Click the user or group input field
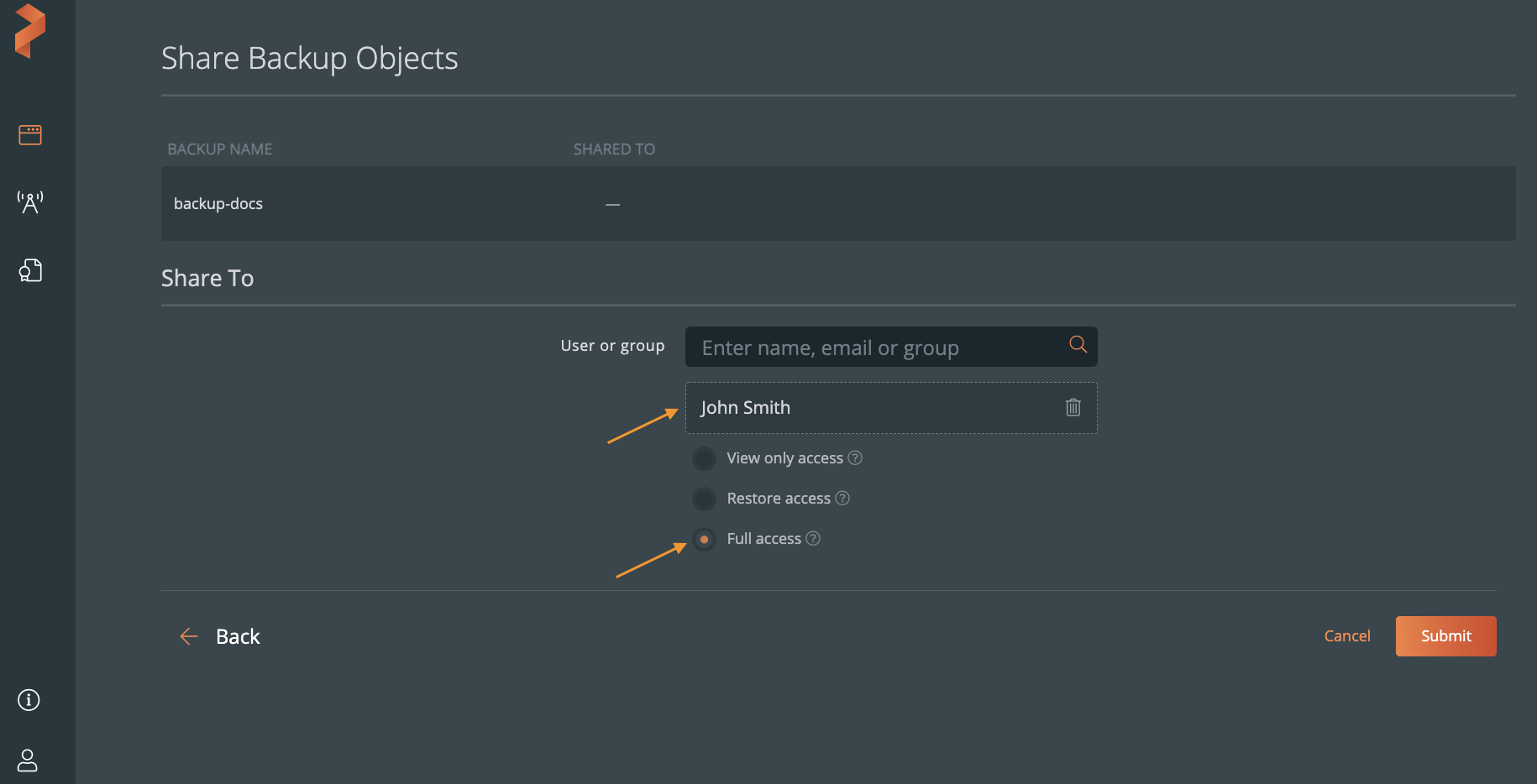 click(x=873, y=348)
